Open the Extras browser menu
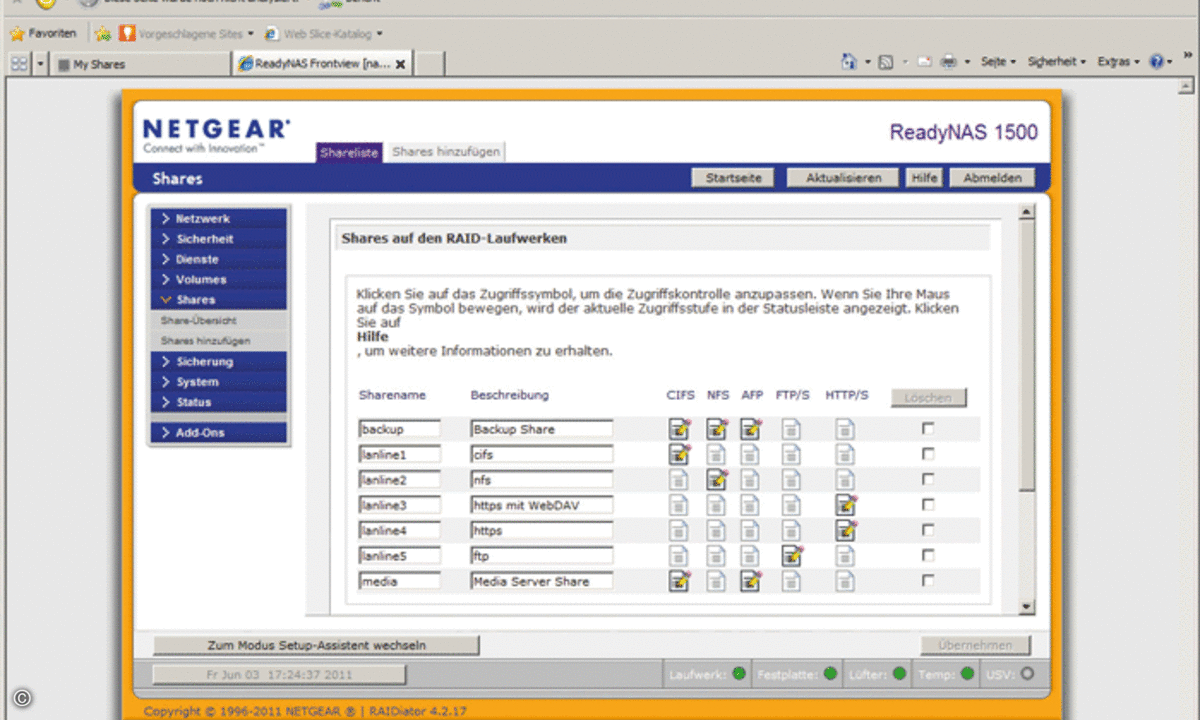1200x720 pixels. click(x=1118, y=62)
